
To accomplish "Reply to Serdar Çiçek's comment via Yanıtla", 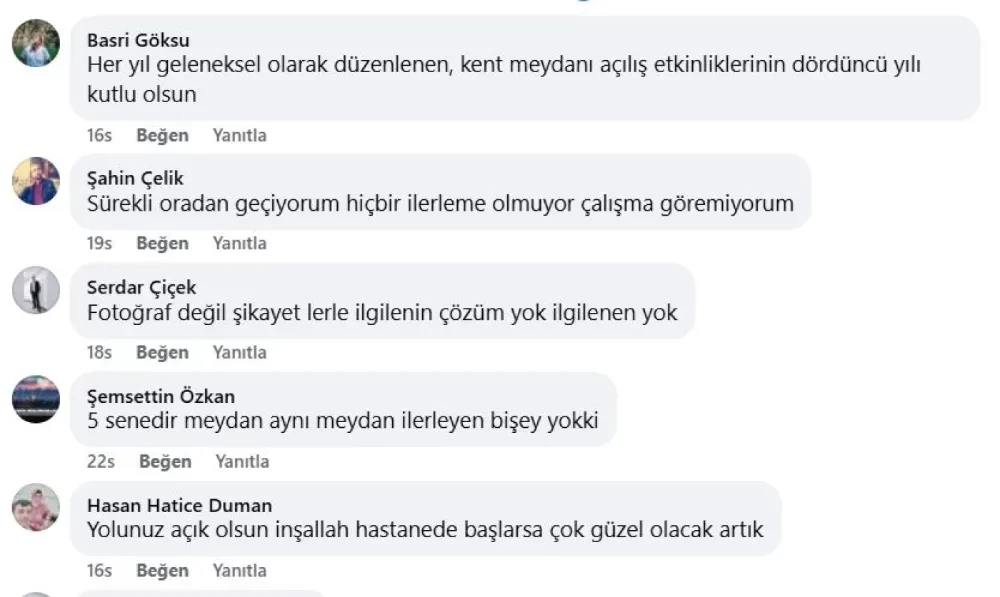I will 240,352.
